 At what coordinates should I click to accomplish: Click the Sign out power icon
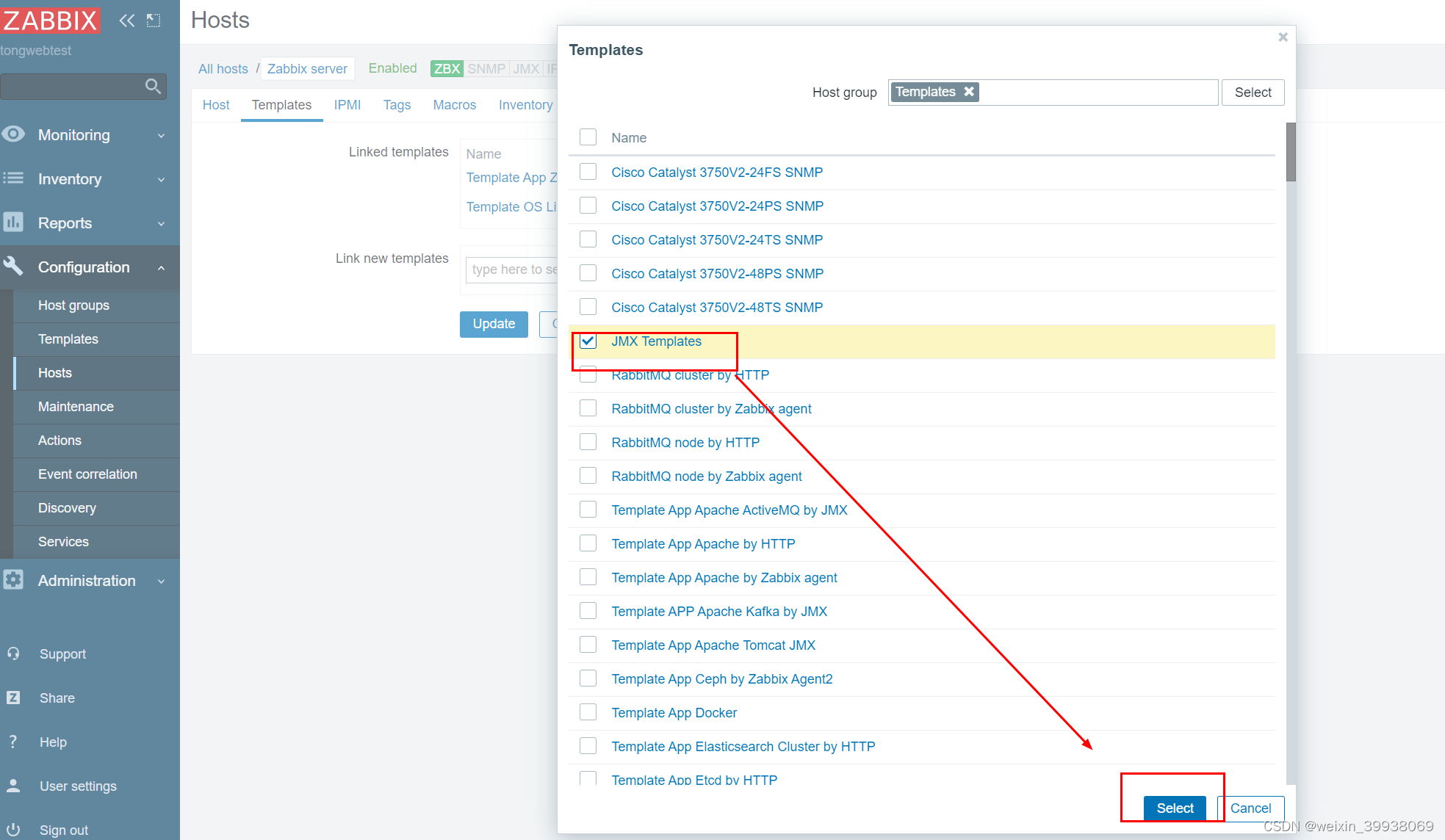[13, 830]
